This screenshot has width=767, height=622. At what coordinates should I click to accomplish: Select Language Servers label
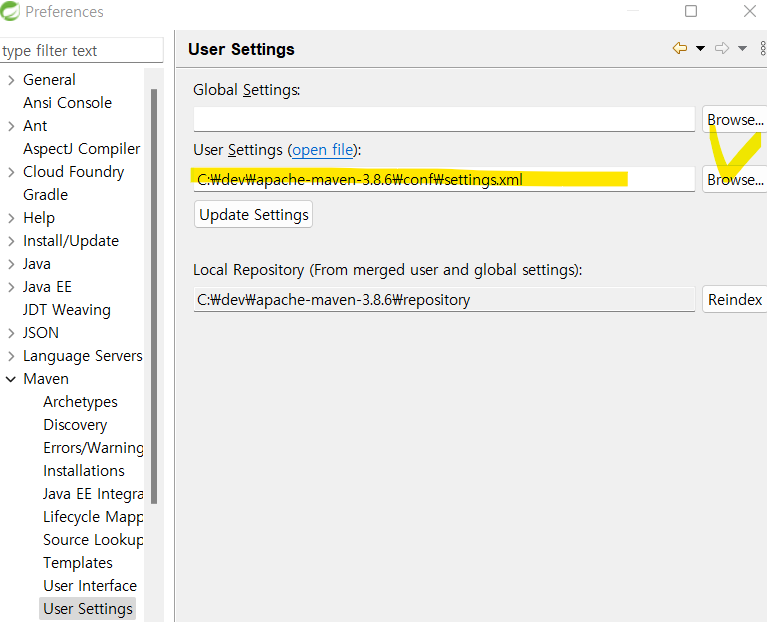click(83, 355)
